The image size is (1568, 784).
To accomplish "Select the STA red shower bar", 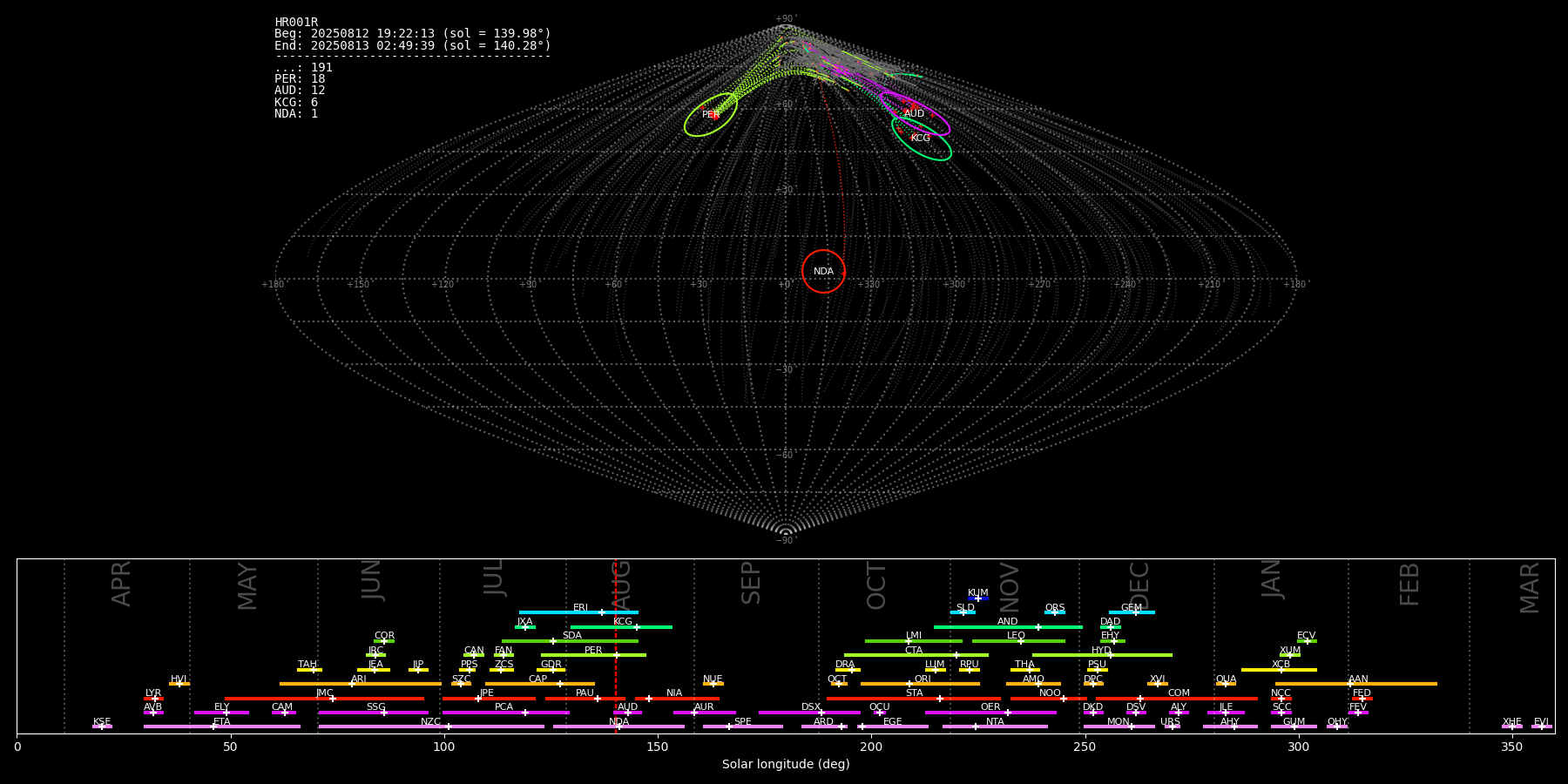I will 914,699.
